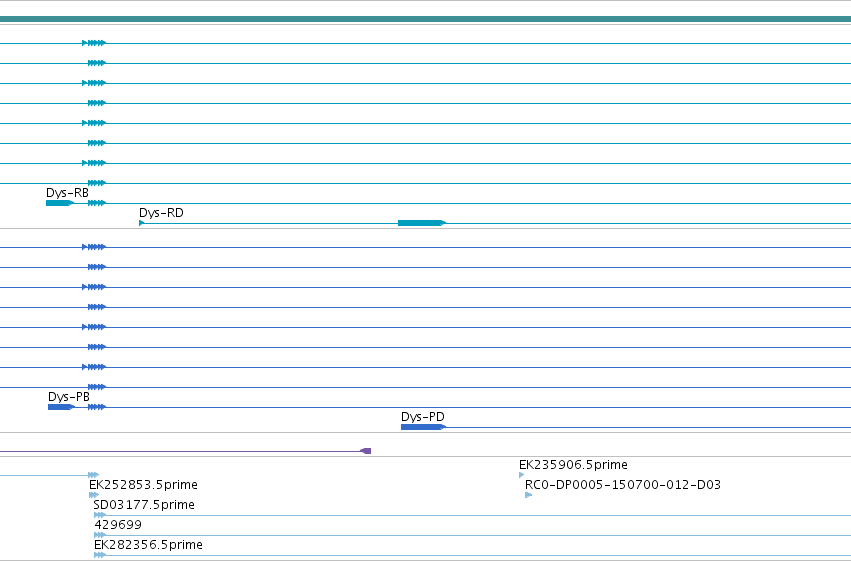Click the EK282356.5prime arrow glyph

(x=99, y=555)
